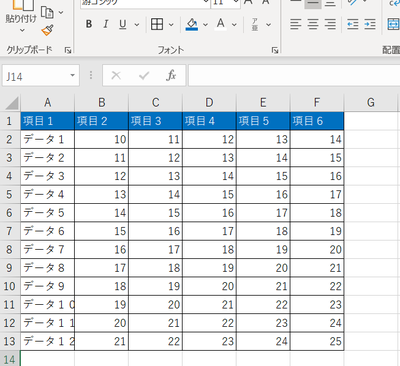The height and width of the screenshot is (366, 400).
Task: Select Format Painter brush icon
Action: coord(48,31)
